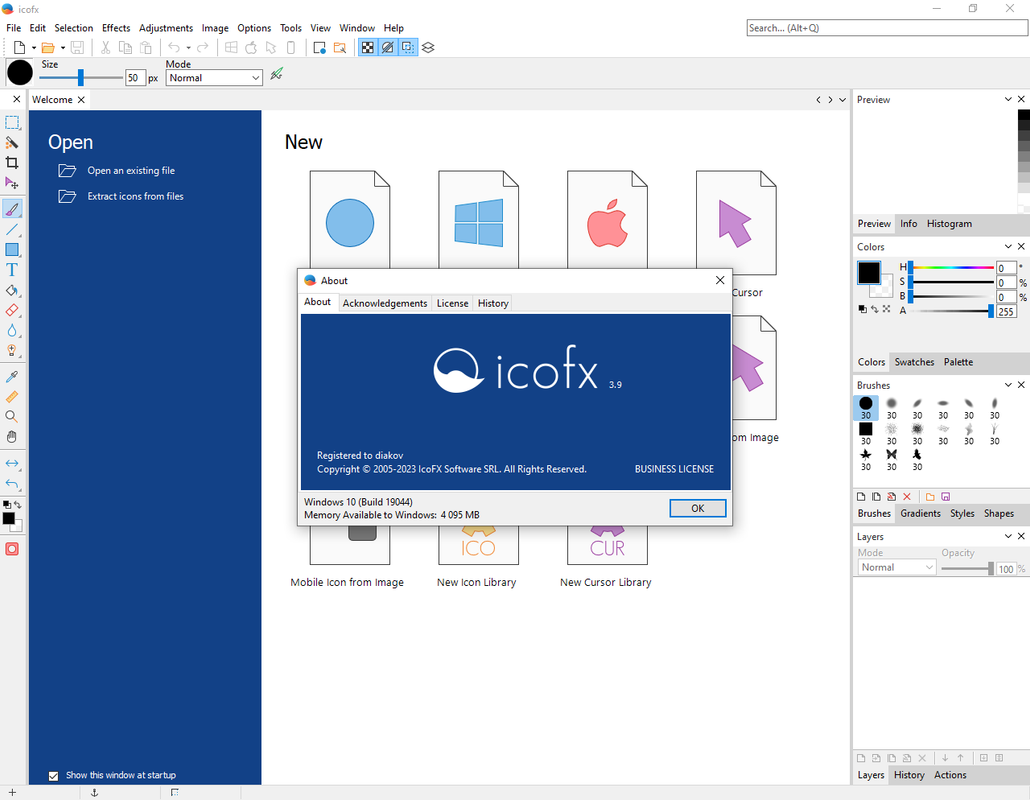Viewport: 1030px width, 800px height.
Task: Select the Text tool
Action: 12,270
